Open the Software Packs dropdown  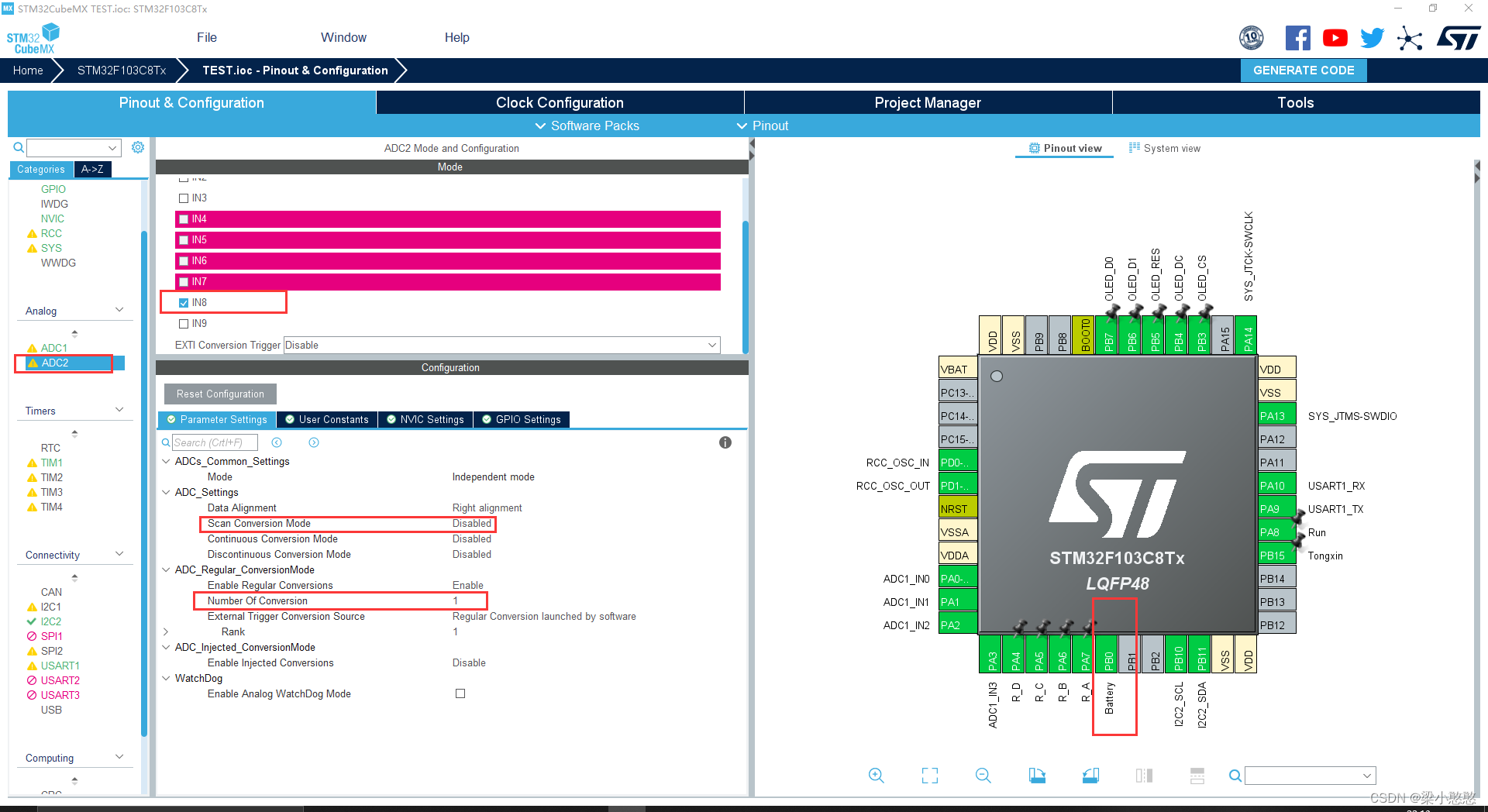[587, 126]
